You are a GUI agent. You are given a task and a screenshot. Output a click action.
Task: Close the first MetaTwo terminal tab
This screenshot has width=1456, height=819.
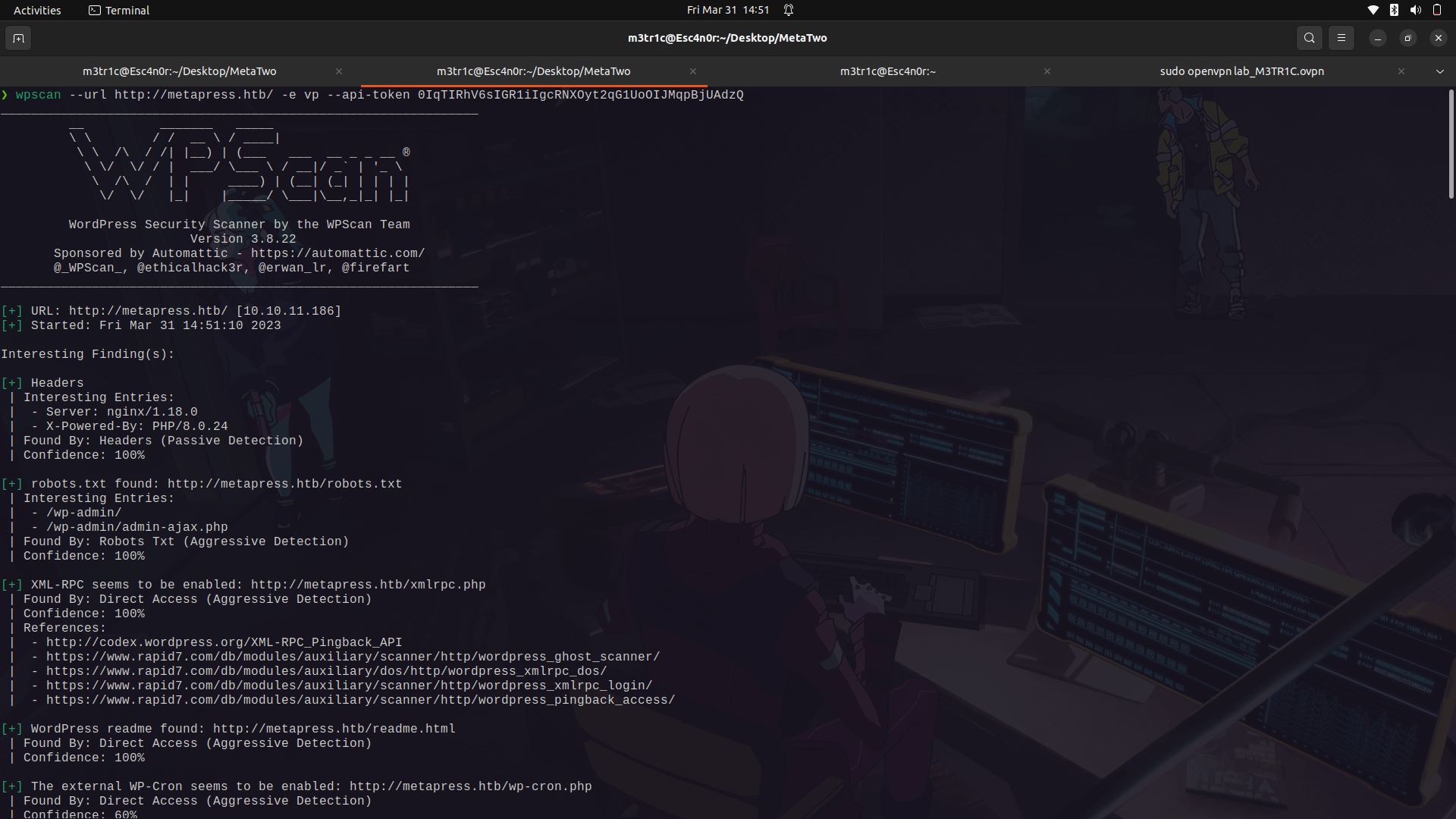pos(339,71)
